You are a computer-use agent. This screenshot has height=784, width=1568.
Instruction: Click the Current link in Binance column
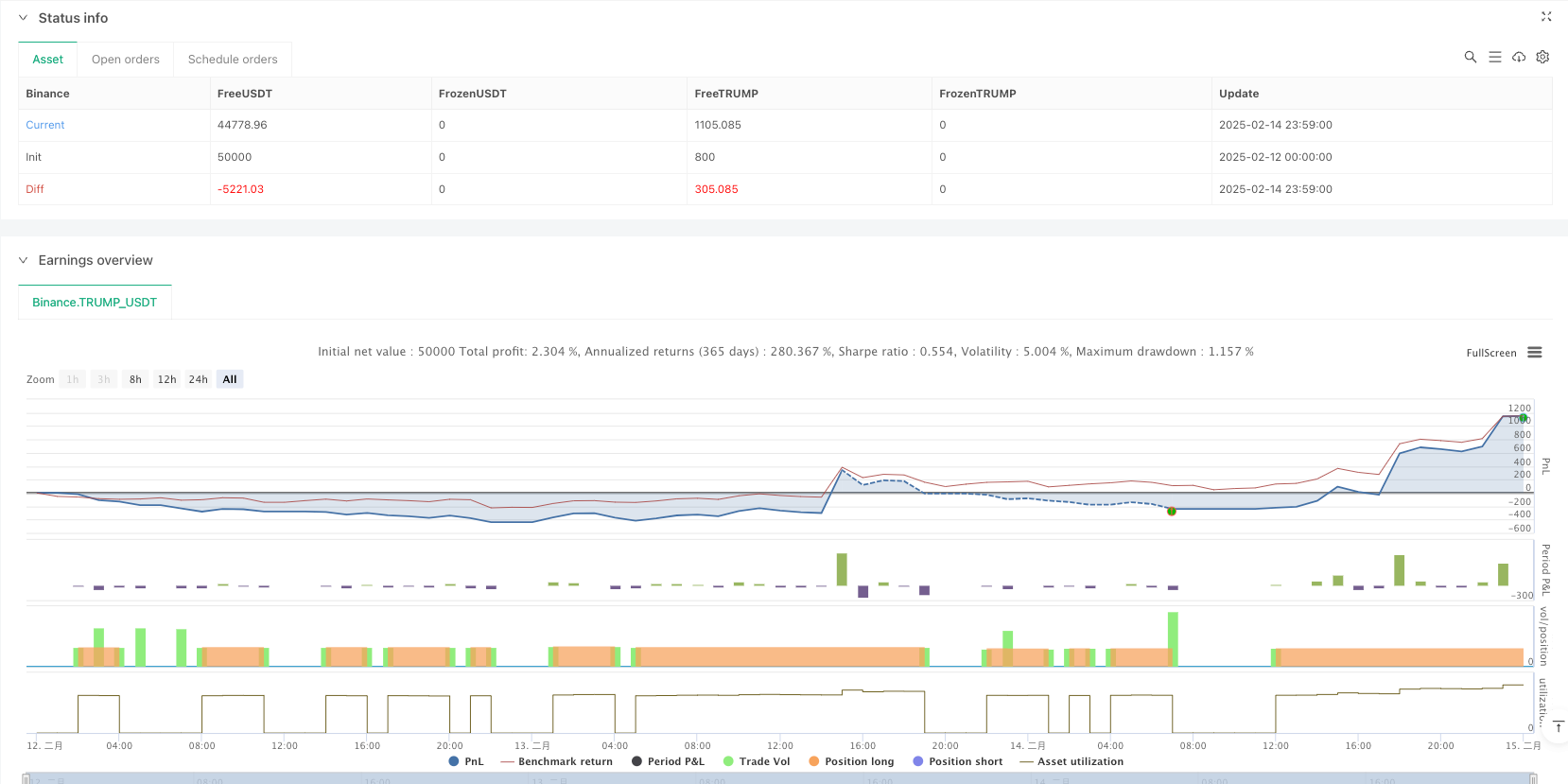(x=45, y=125)
